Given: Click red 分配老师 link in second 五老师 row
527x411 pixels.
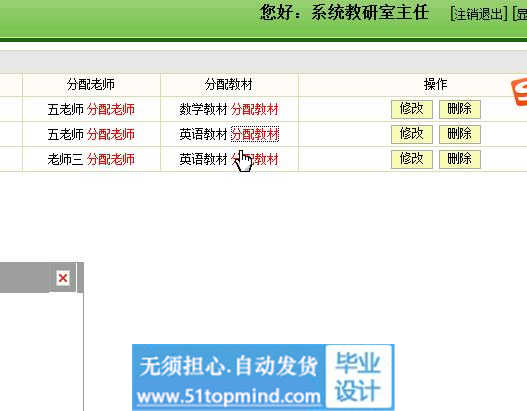Looking at the screenshot, I should [x=111, y=134].
